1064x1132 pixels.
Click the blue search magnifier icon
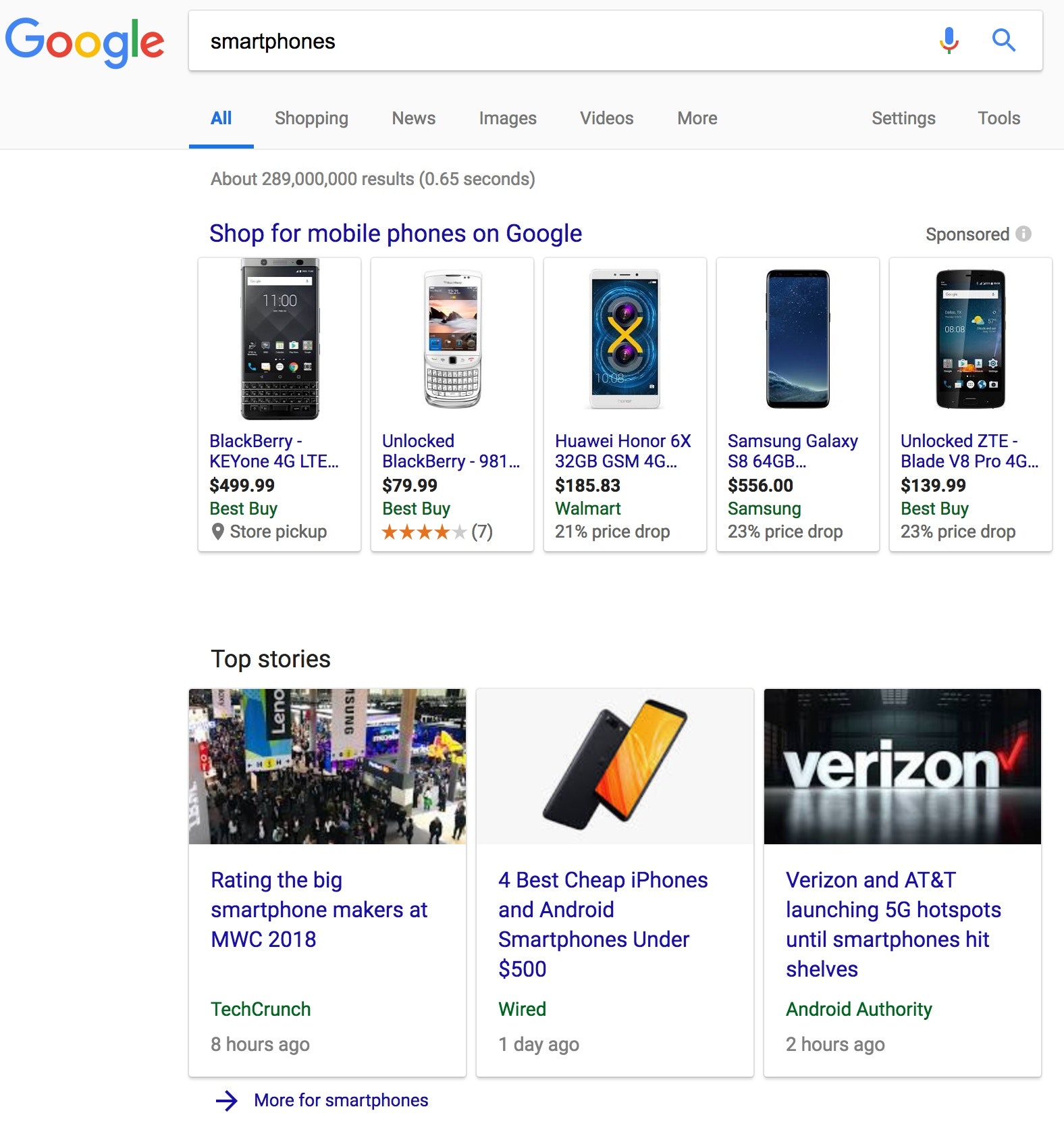click(x=1003, y=41)
